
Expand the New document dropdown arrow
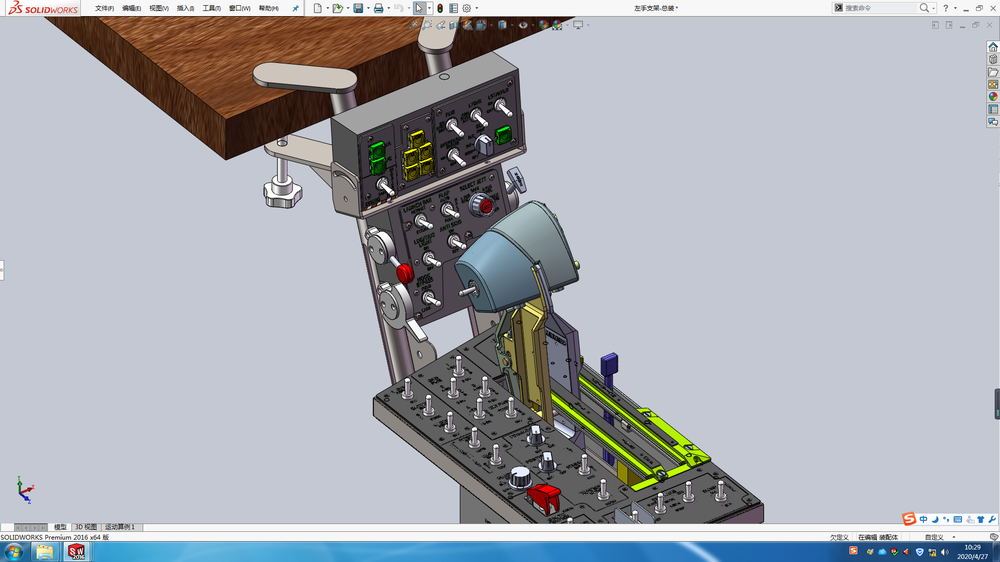pos(327,8)
